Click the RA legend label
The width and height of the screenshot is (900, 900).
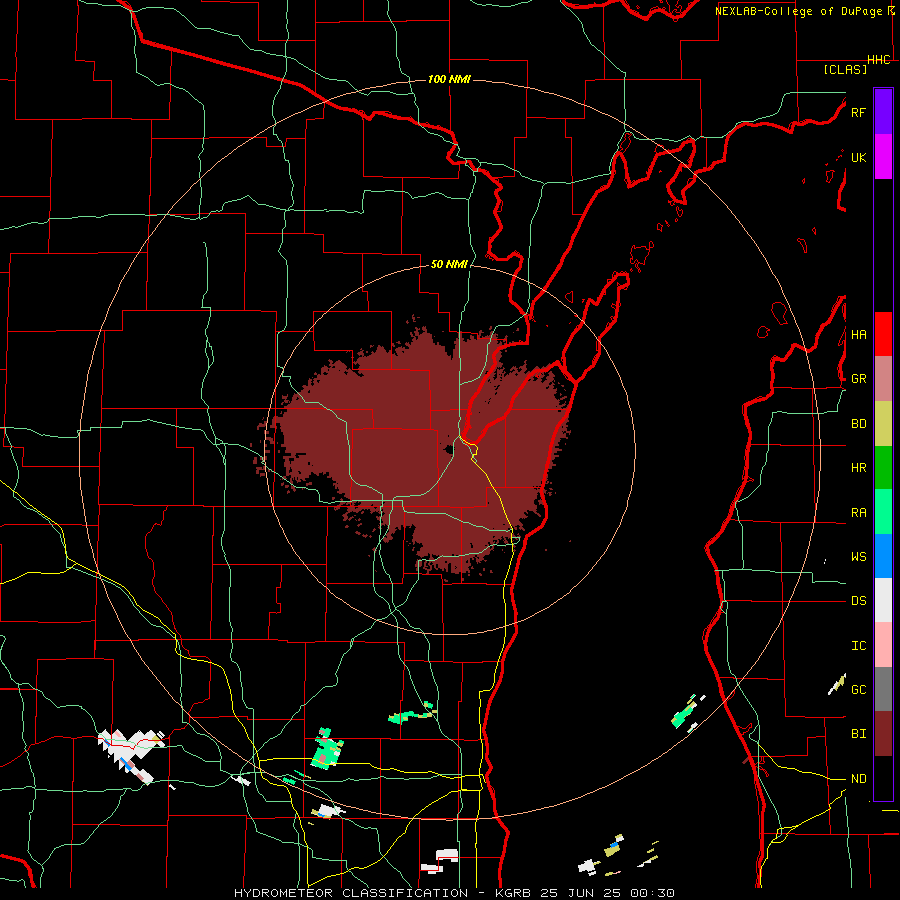(x=858, y=513)
